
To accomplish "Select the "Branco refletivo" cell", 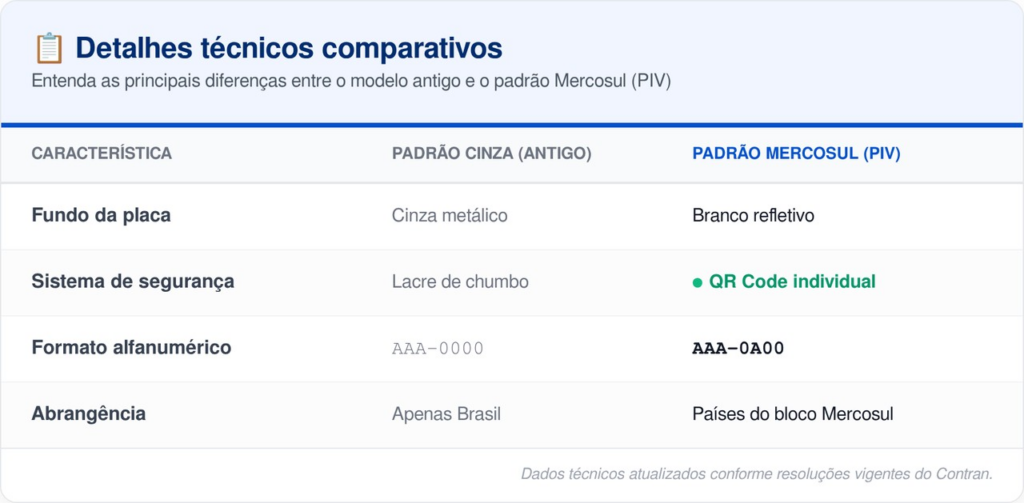I will (753, 215).
